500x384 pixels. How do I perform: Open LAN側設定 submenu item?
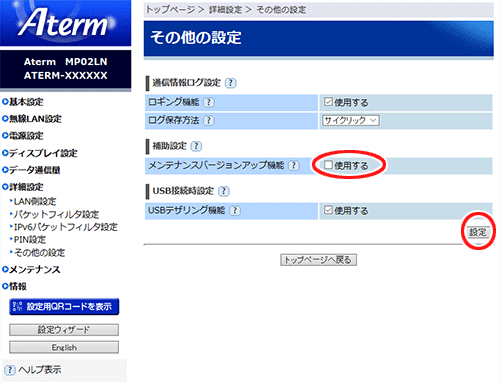tap(35, 201)
